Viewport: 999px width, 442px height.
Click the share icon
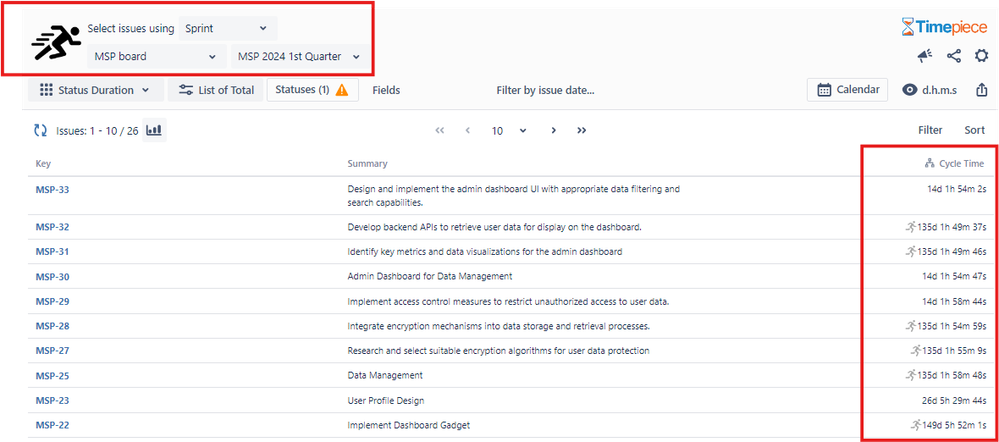(x=954, y=57)
